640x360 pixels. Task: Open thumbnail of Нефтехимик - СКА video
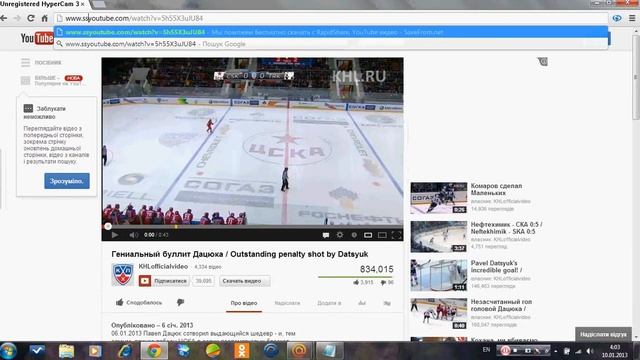(x=439, y=236)
